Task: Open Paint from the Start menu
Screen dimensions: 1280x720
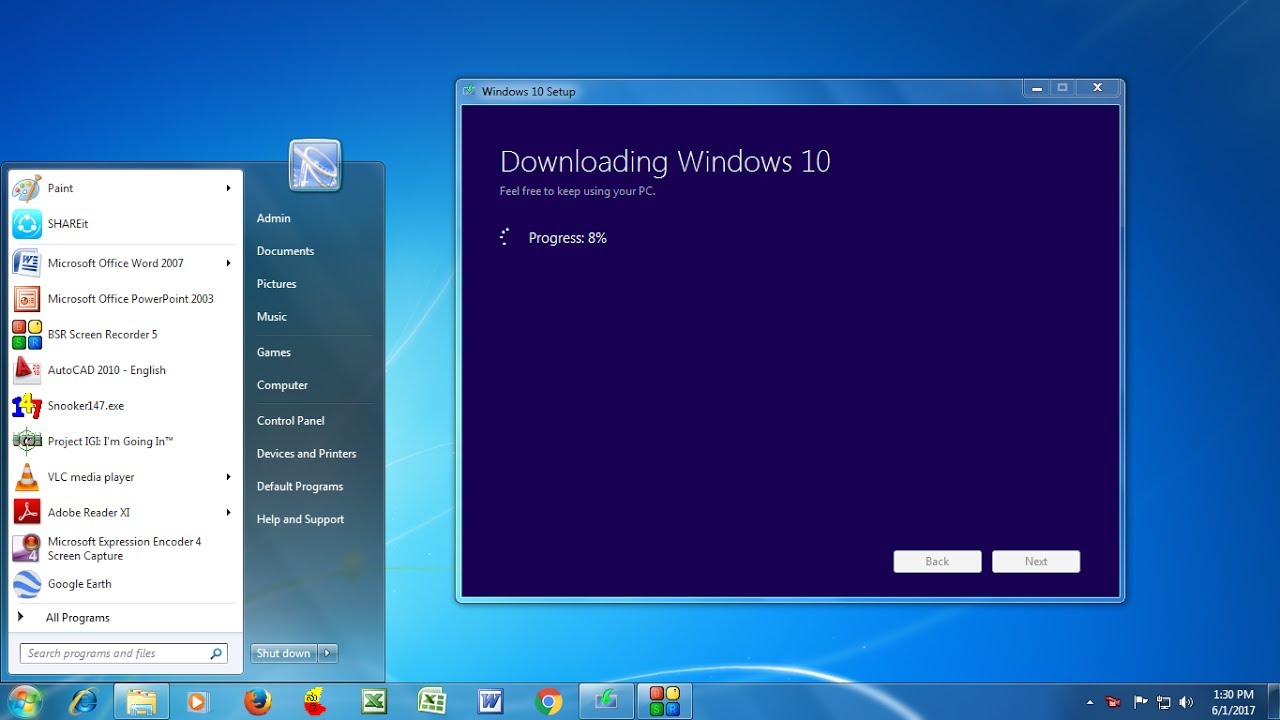Action: [60, 188]
